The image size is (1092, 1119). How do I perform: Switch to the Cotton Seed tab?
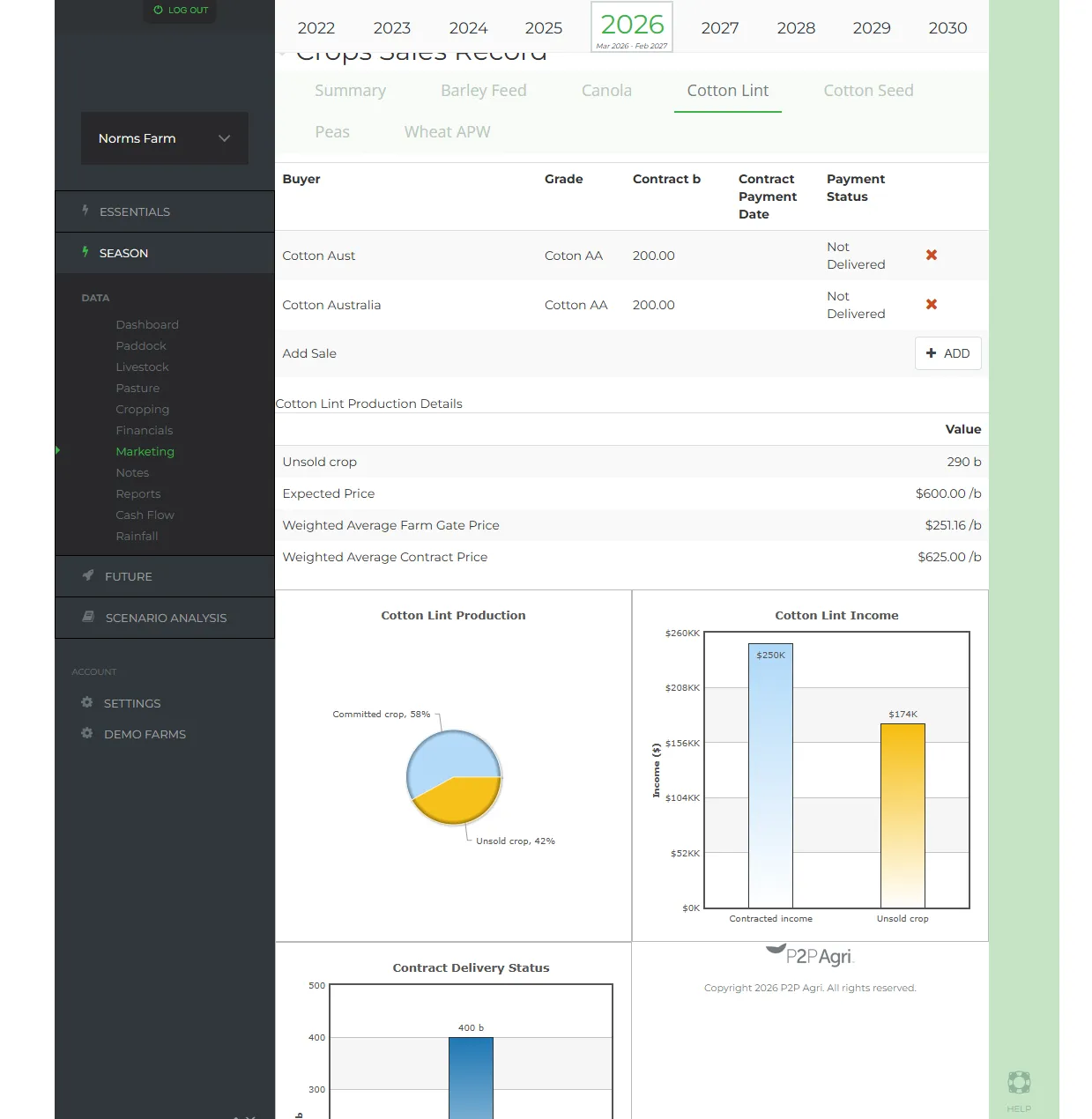point(867,91)
